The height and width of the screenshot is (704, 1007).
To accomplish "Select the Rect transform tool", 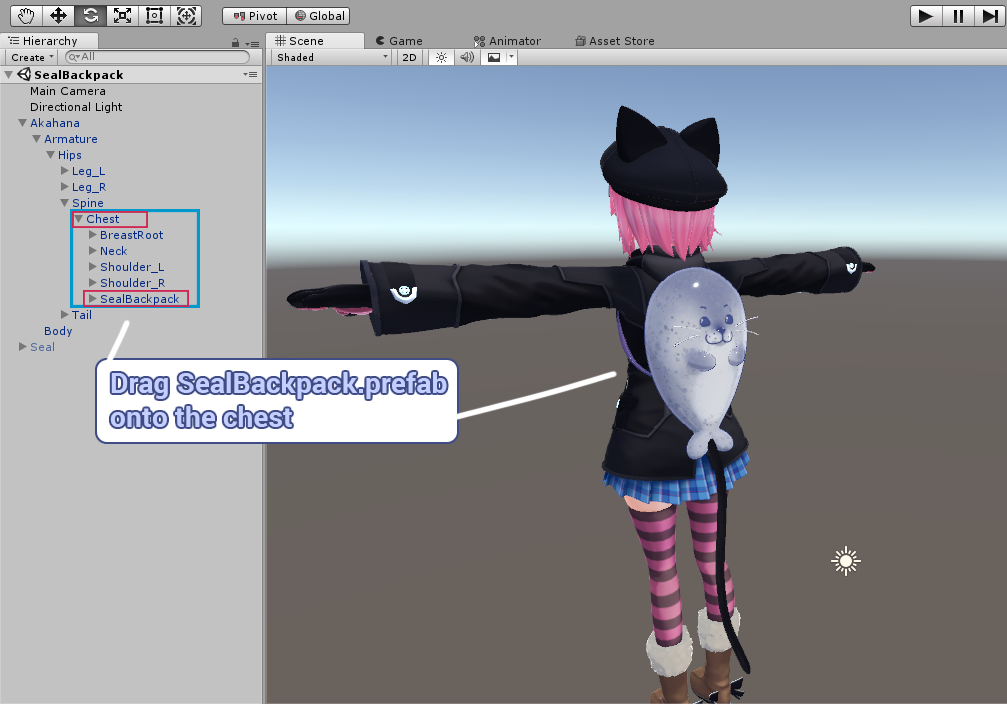I will pyautogui.click(x=155, y=15).
